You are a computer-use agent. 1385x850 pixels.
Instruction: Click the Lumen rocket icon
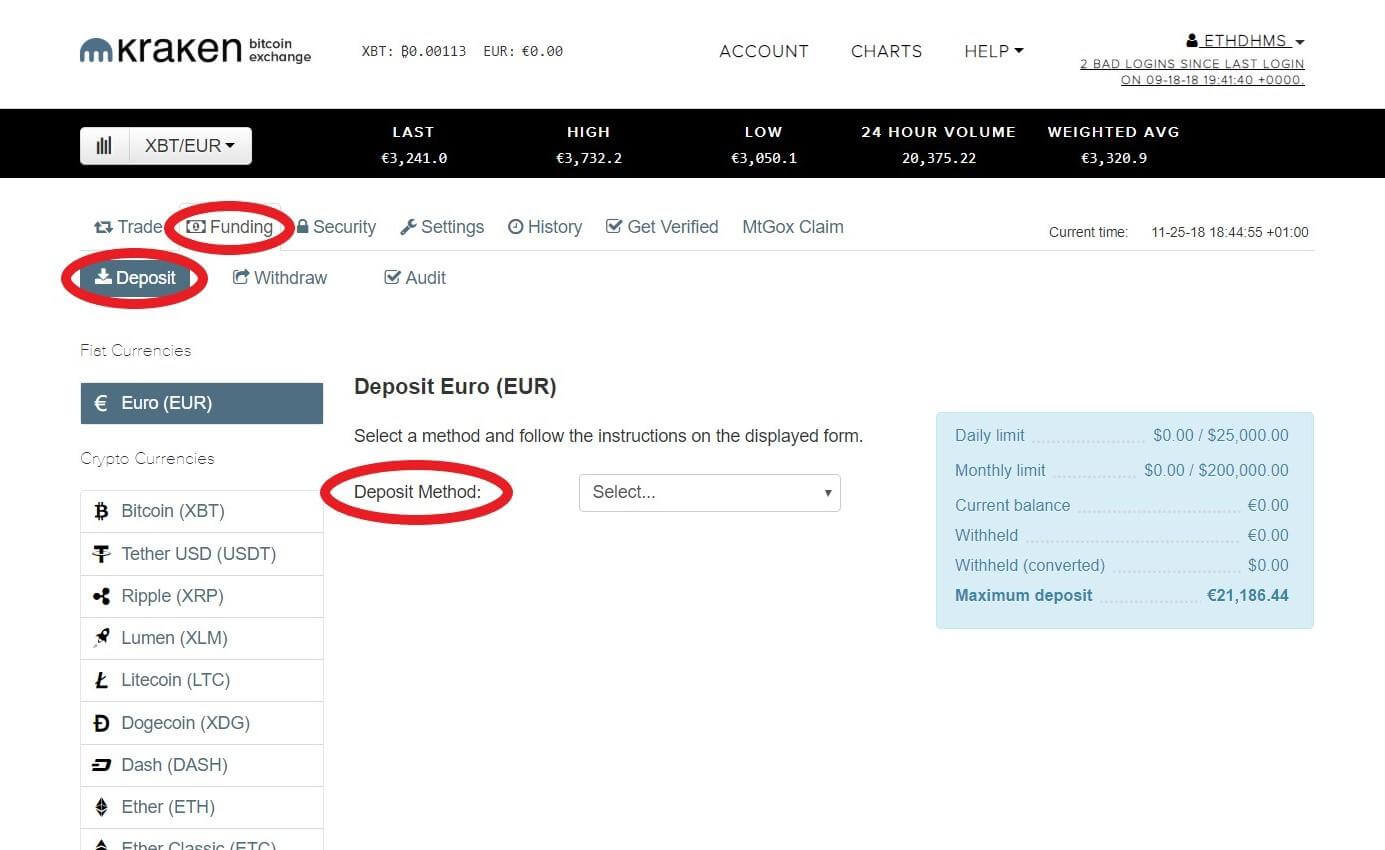pos(101,638)
